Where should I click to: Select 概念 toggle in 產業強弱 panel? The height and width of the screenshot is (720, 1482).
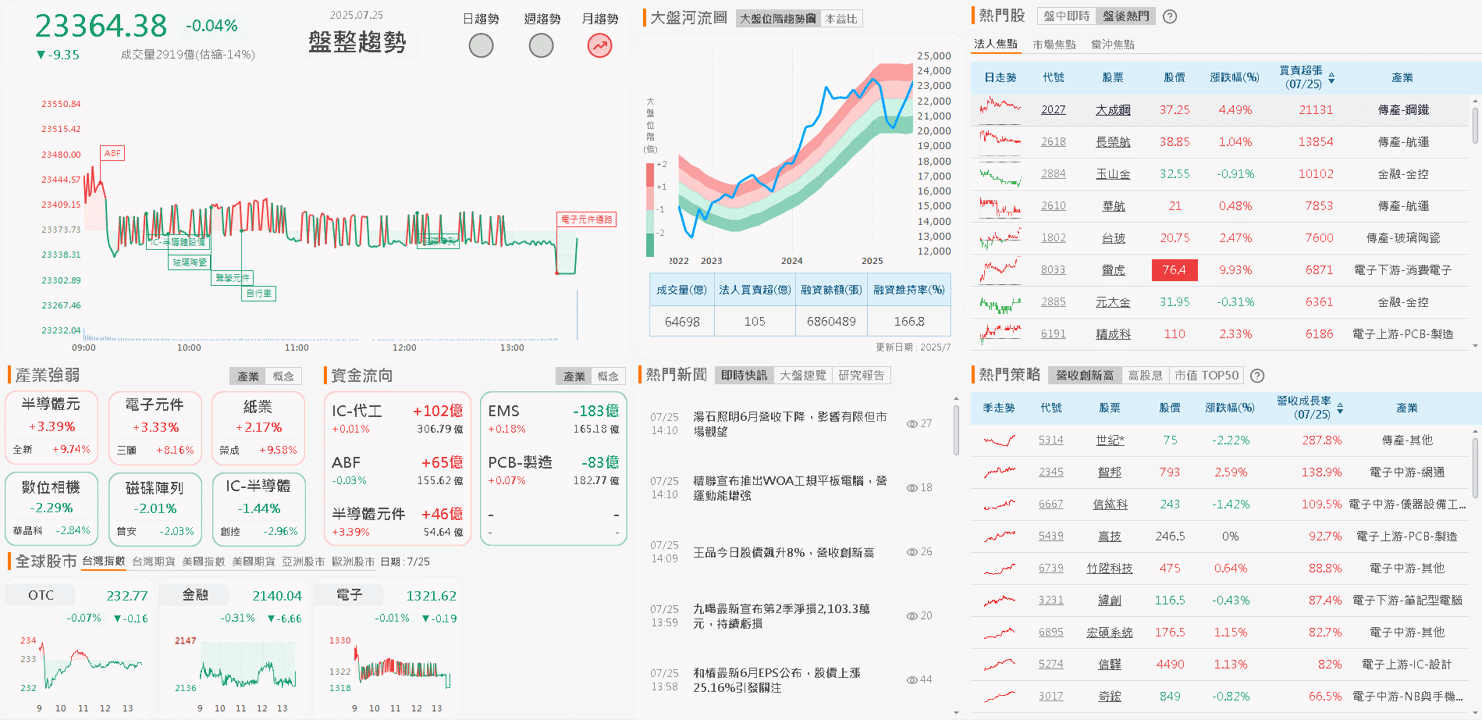(x=284, y=376)
